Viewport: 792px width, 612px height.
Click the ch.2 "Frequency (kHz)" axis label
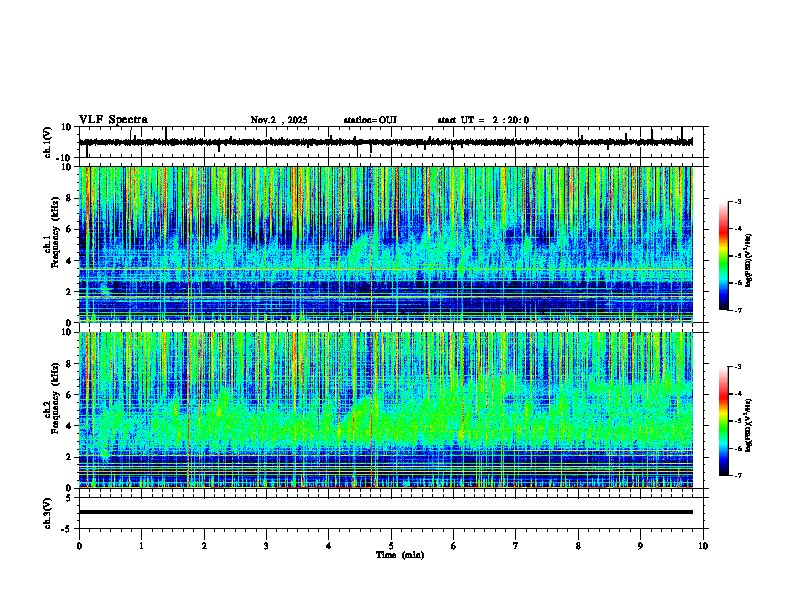55,398
